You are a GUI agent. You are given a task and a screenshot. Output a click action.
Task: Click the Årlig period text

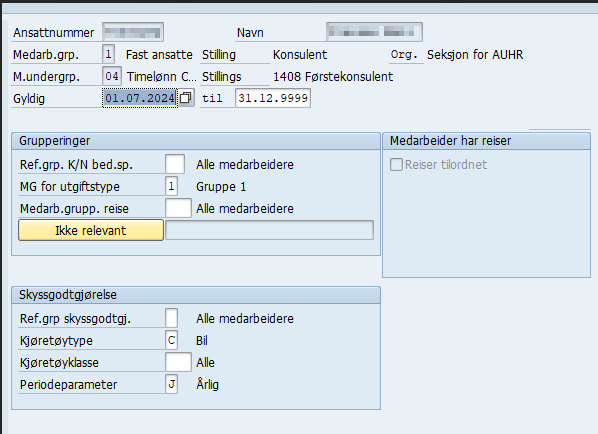coord(207,384)
